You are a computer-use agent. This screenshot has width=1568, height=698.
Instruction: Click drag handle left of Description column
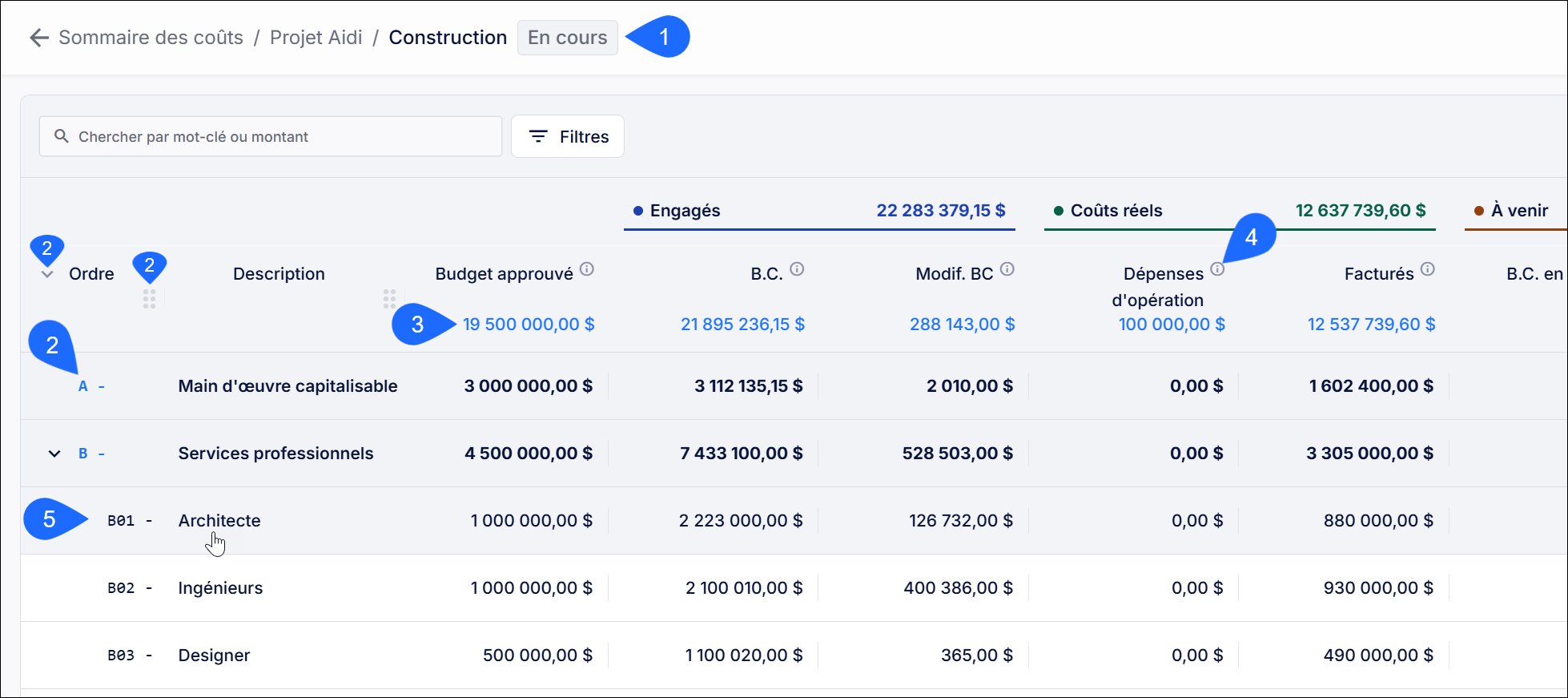pyautogui.click(x=149, y=300)
